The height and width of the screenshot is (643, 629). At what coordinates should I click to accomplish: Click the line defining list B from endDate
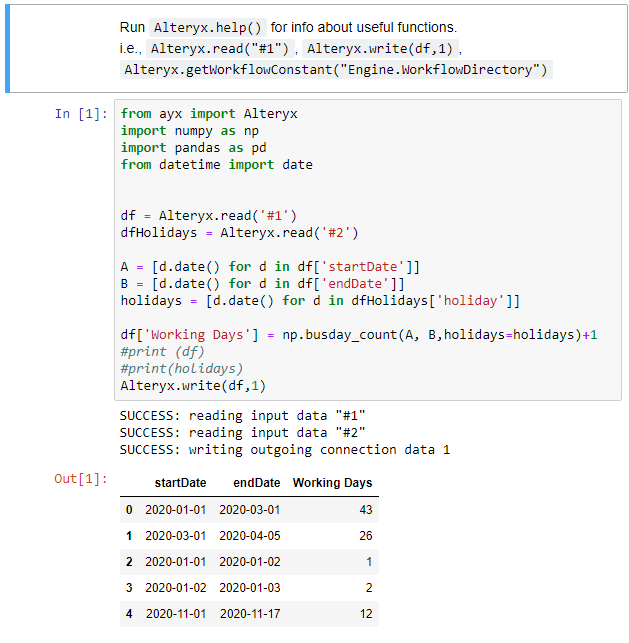pos(262,284)
